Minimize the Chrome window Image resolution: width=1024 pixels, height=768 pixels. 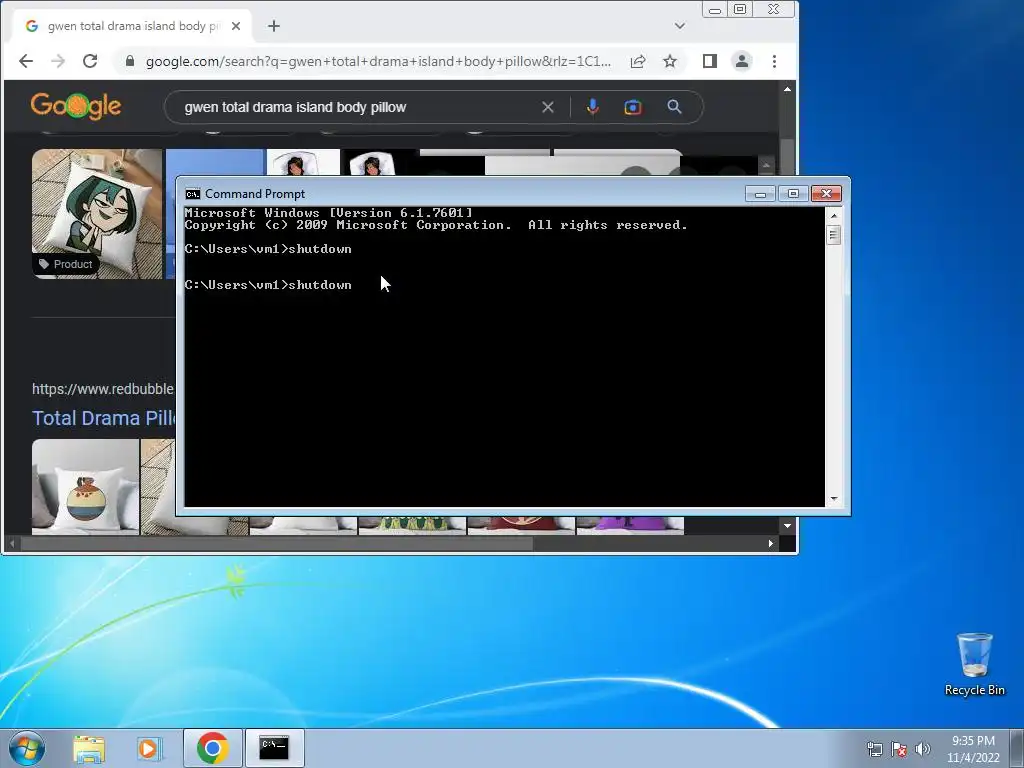click(x=715, y=10)
